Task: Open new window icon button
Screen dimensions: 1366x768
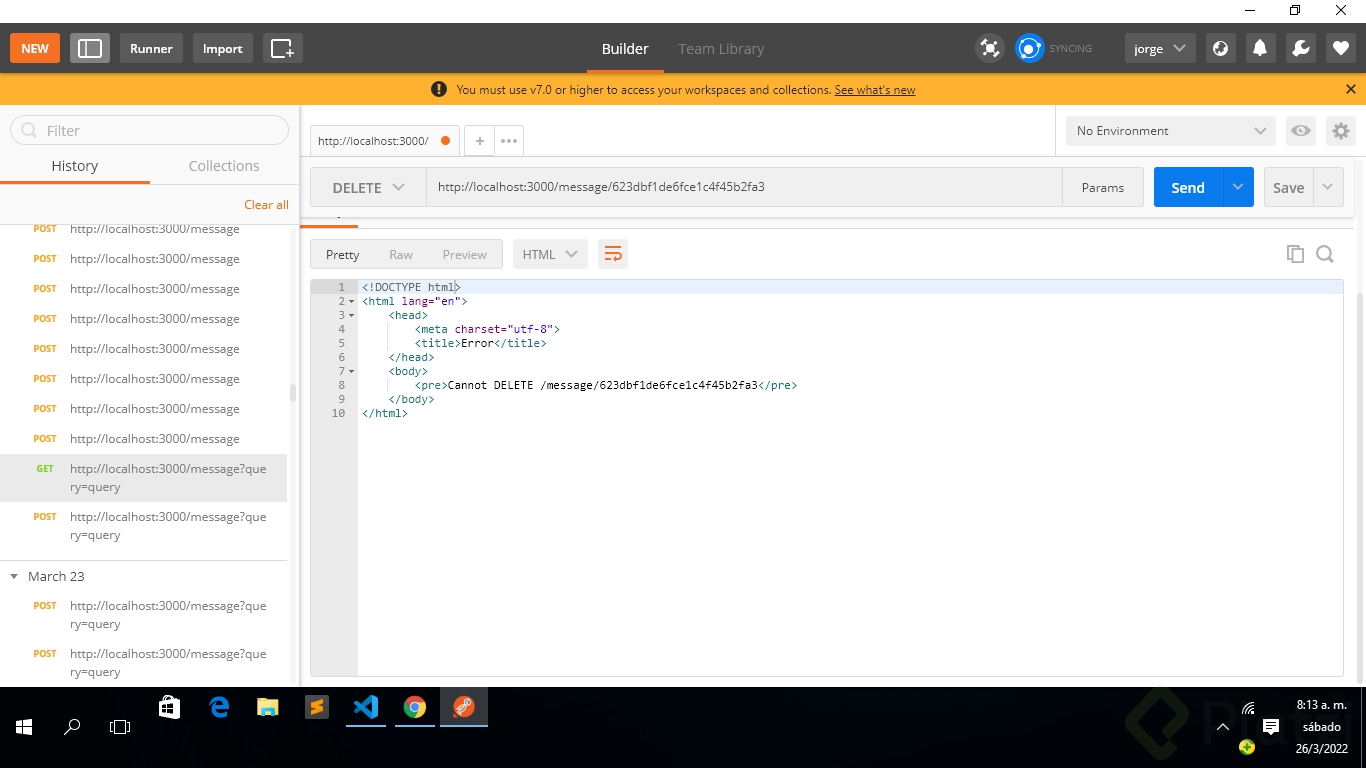Action: click(283, 48)
